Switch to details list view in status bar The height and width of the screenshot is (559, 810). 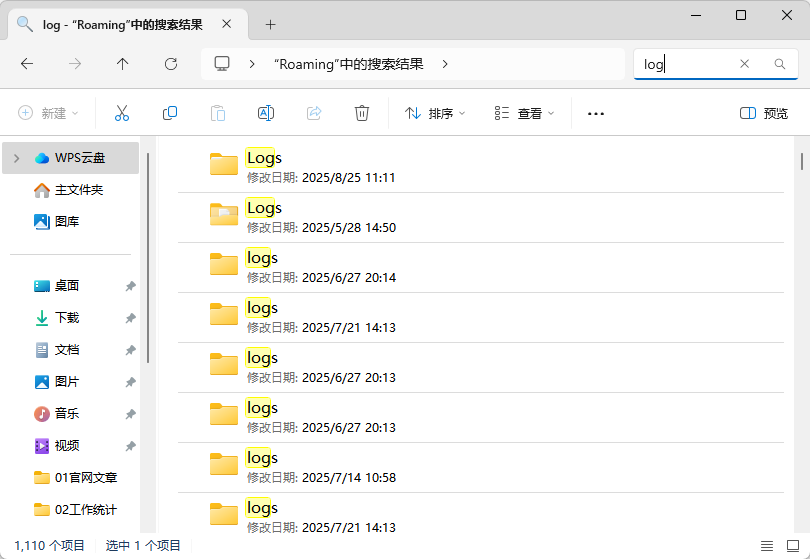tap(767, 546)
